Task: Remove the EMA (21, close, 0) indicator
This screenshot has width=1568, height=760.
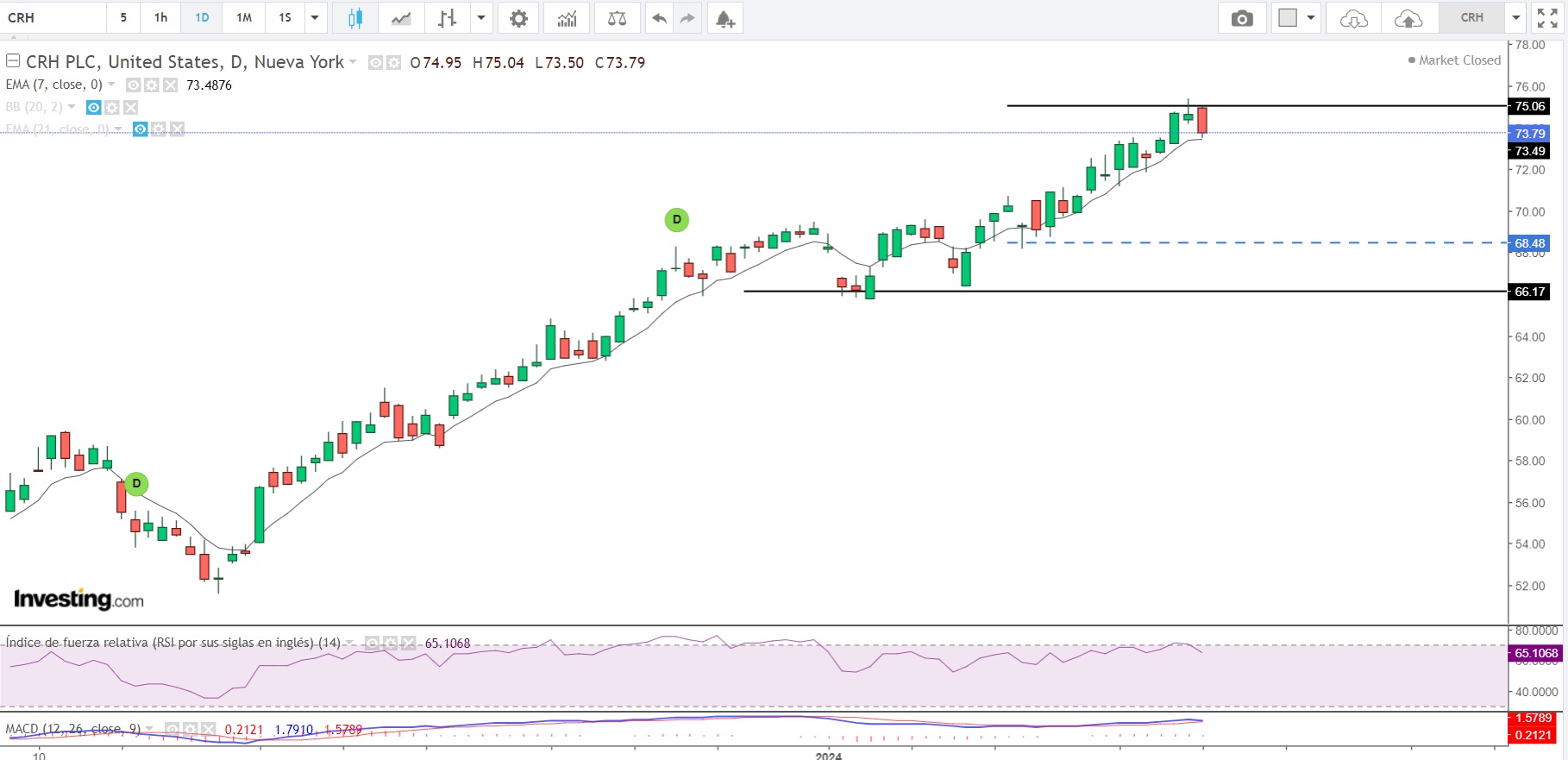Action: point(177,129)
